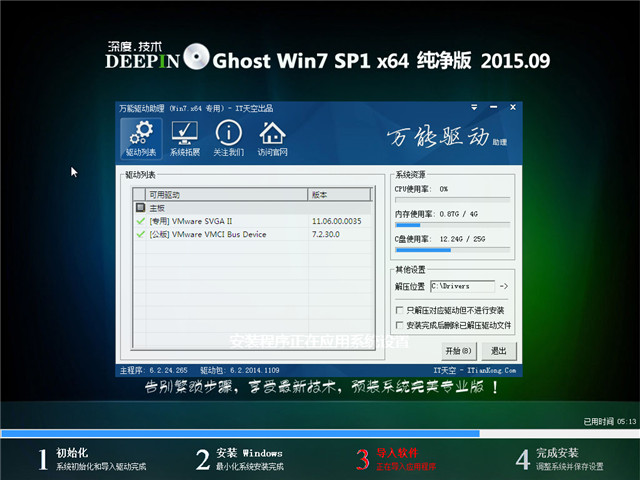Screen dimensions: 640x480
Task: Click the -> browse arrow beside 解压位置
Action: coord(504,286)
